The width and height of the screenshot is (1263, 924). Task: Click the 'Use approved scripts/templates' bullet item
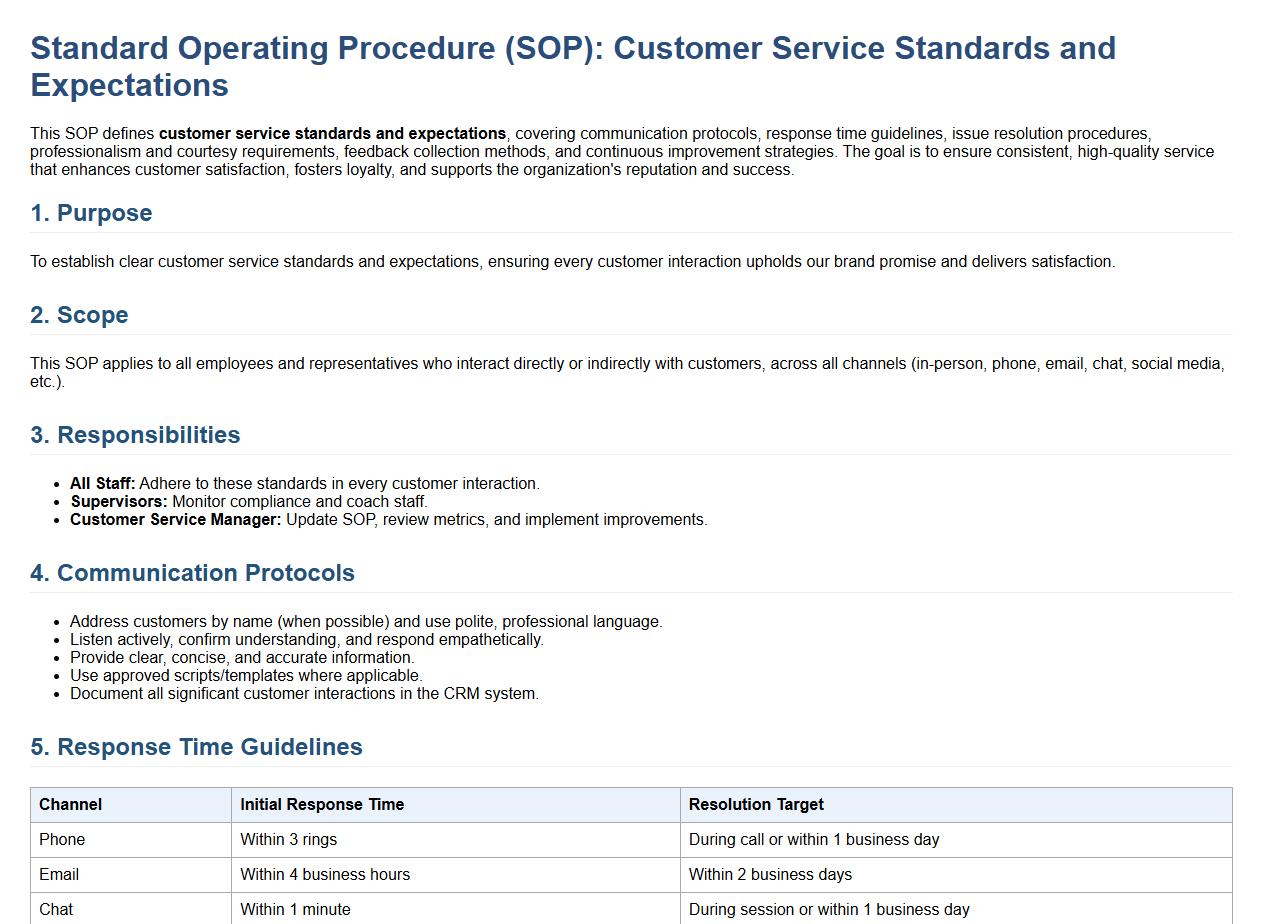pyautogui.click(x=246, y=676)
